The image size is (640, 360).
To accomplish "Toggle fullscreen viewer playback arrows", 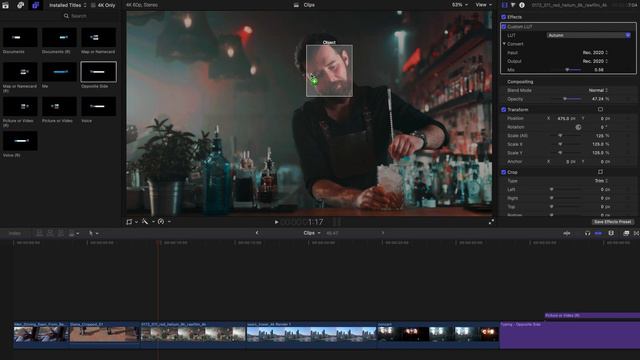I will point(491,222).
